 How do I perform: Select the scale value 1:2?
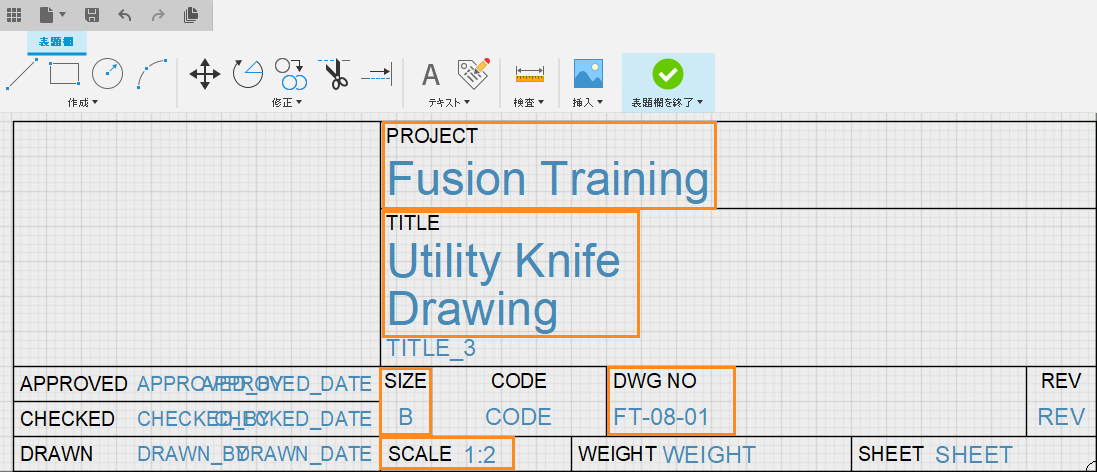coord(480,455)
